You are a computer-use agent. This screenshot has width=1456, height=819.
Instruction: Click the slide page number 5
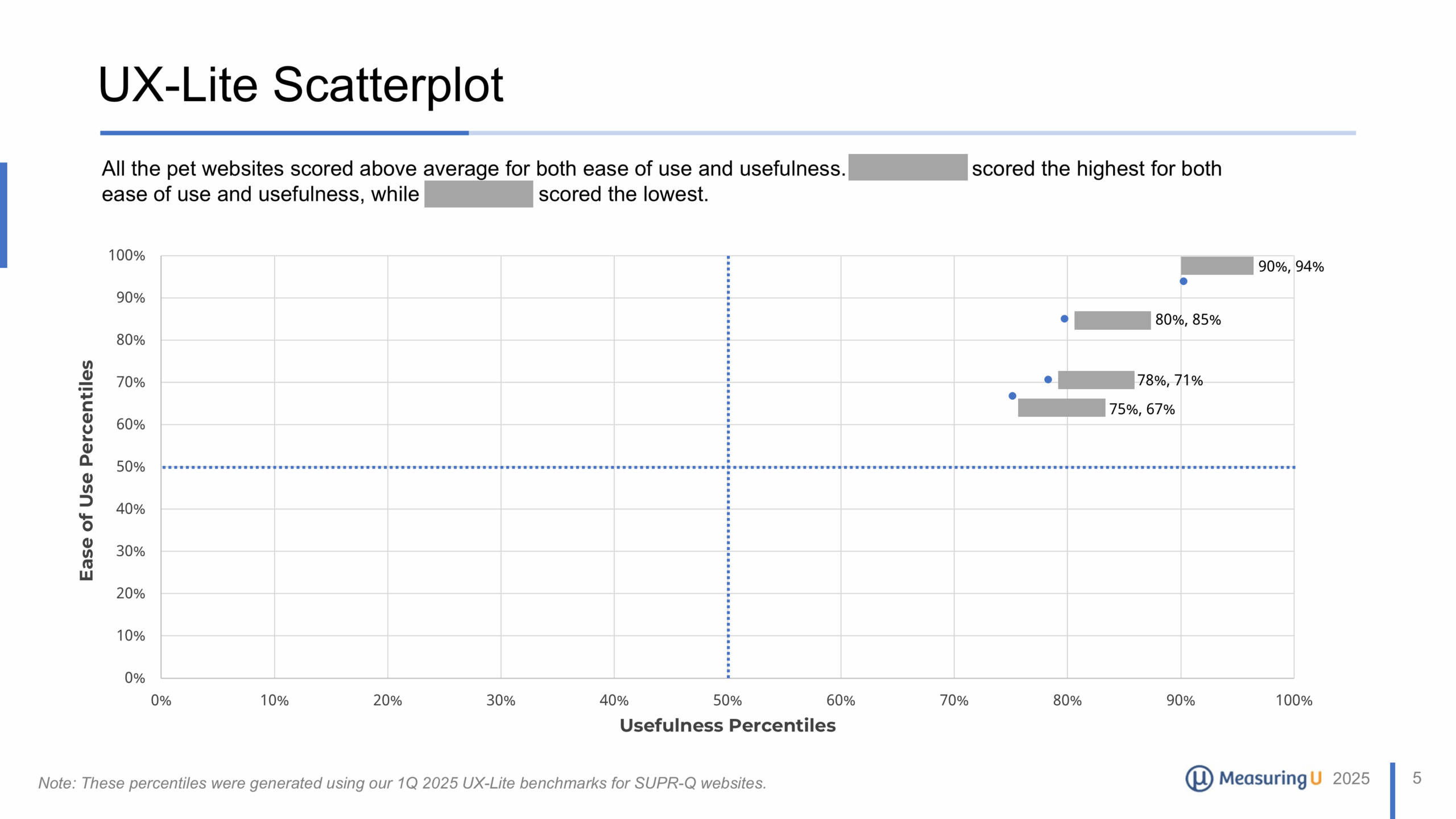1417,778
